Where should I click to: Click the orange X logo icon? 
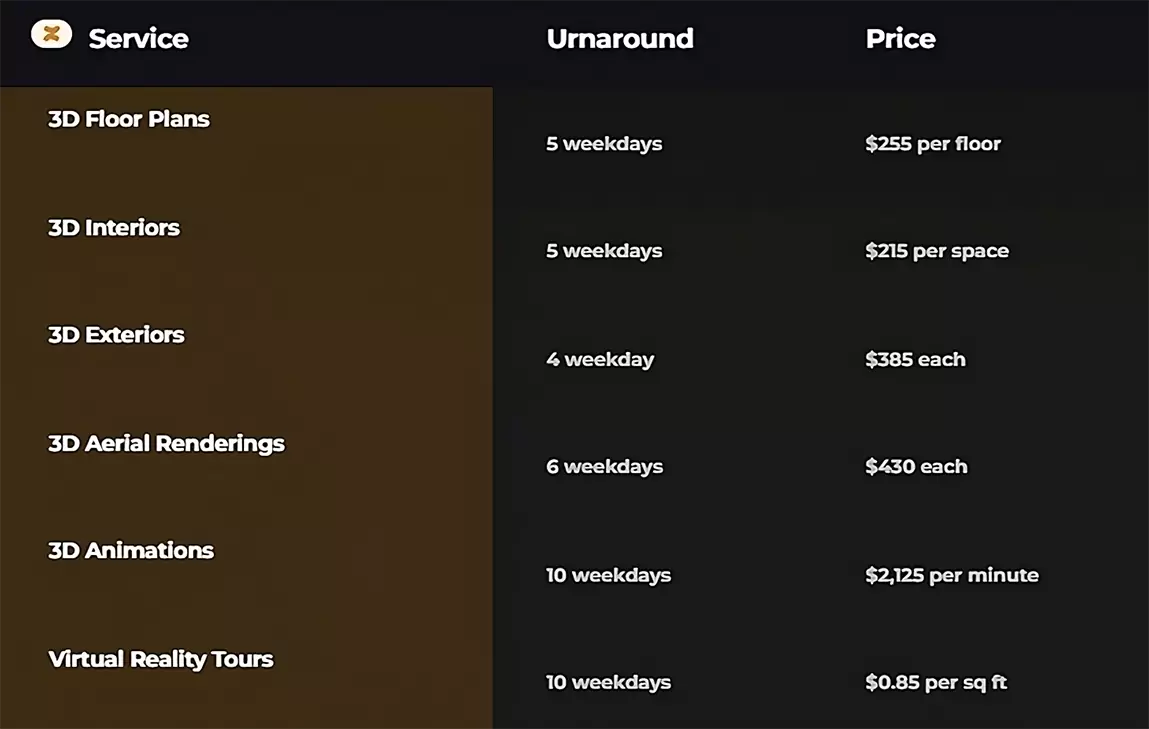point(52,34)
